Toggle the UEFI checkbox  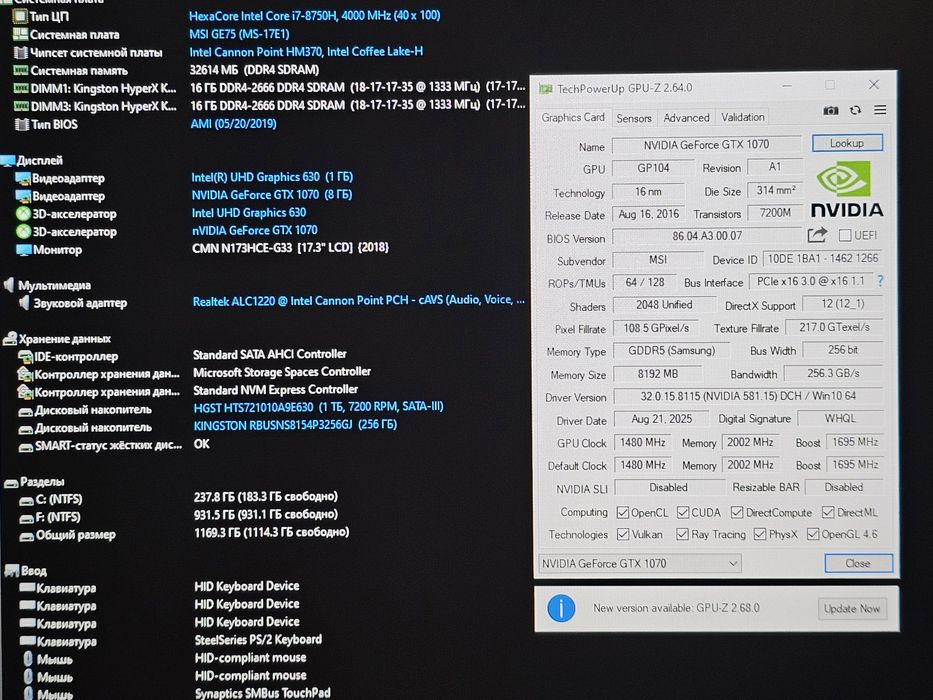click(845, 235)
